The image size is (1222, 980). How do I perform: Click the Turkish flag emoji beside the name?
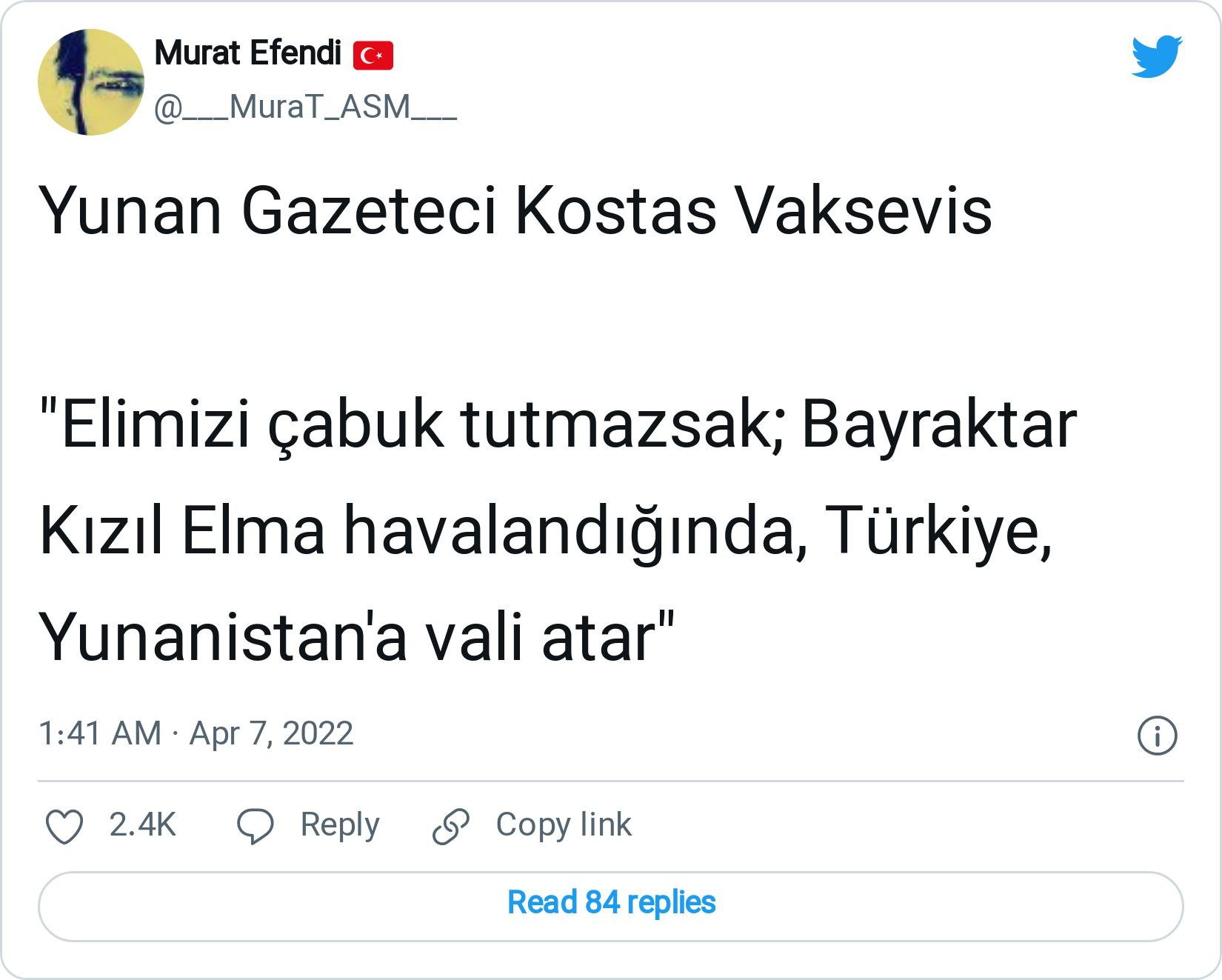[x=373, y=56]
